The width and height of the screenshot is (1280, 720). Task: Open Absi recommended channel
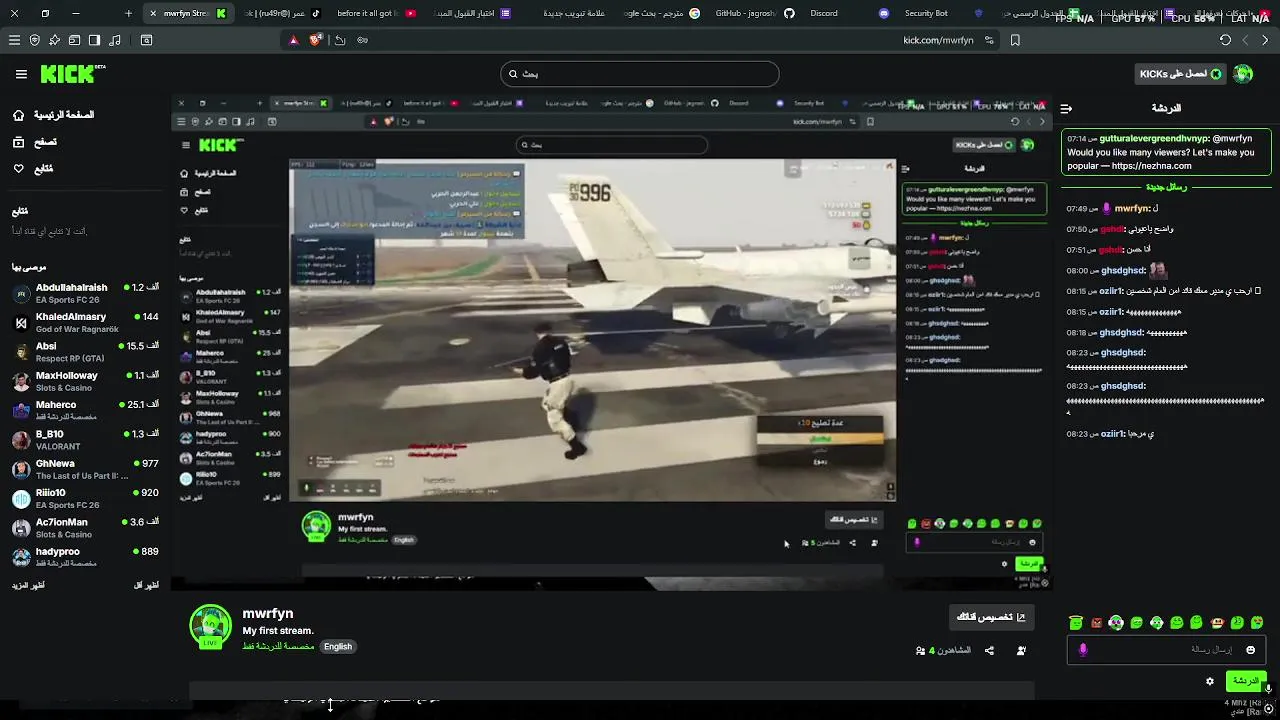[85, 352]
